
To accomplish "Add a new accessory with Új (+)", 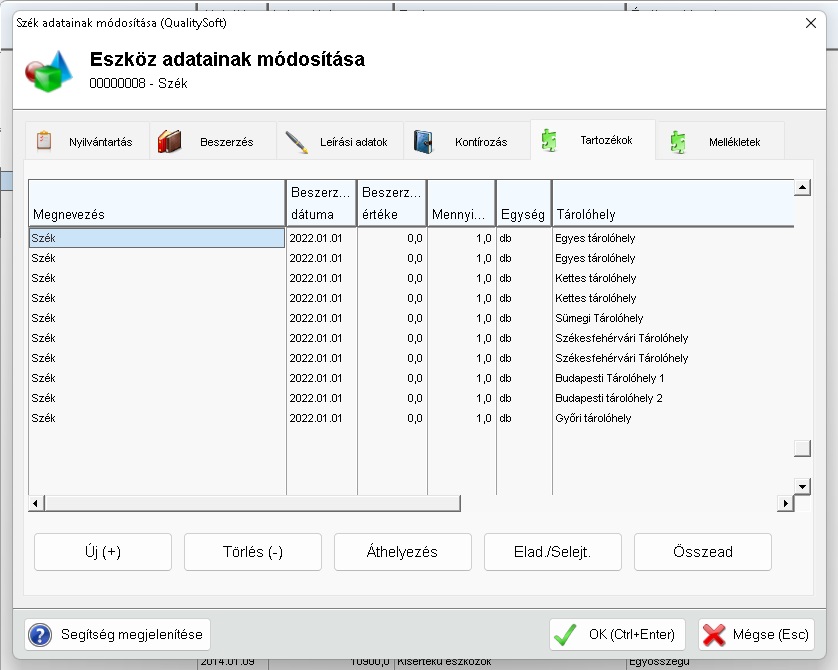I will [x=103, y=552].
